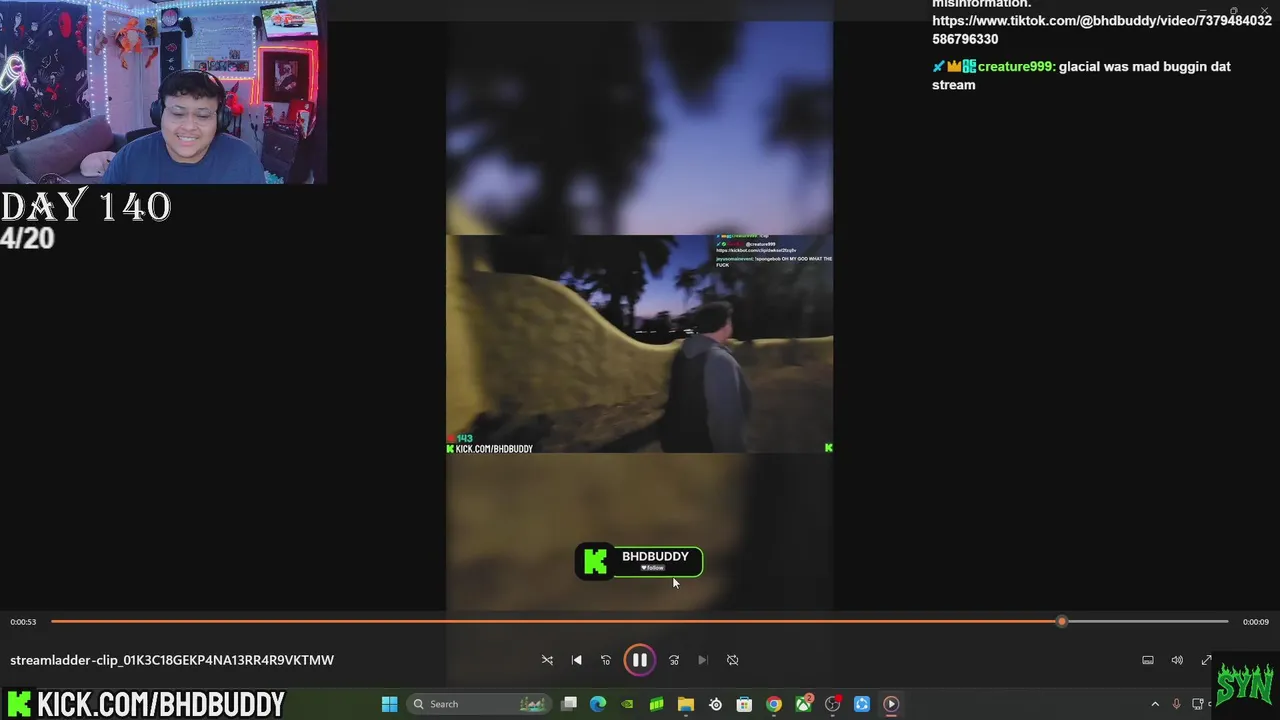Open the captions/subtitles menu icon
This screenshot has height=720, width=1280.
(1148, 660)
